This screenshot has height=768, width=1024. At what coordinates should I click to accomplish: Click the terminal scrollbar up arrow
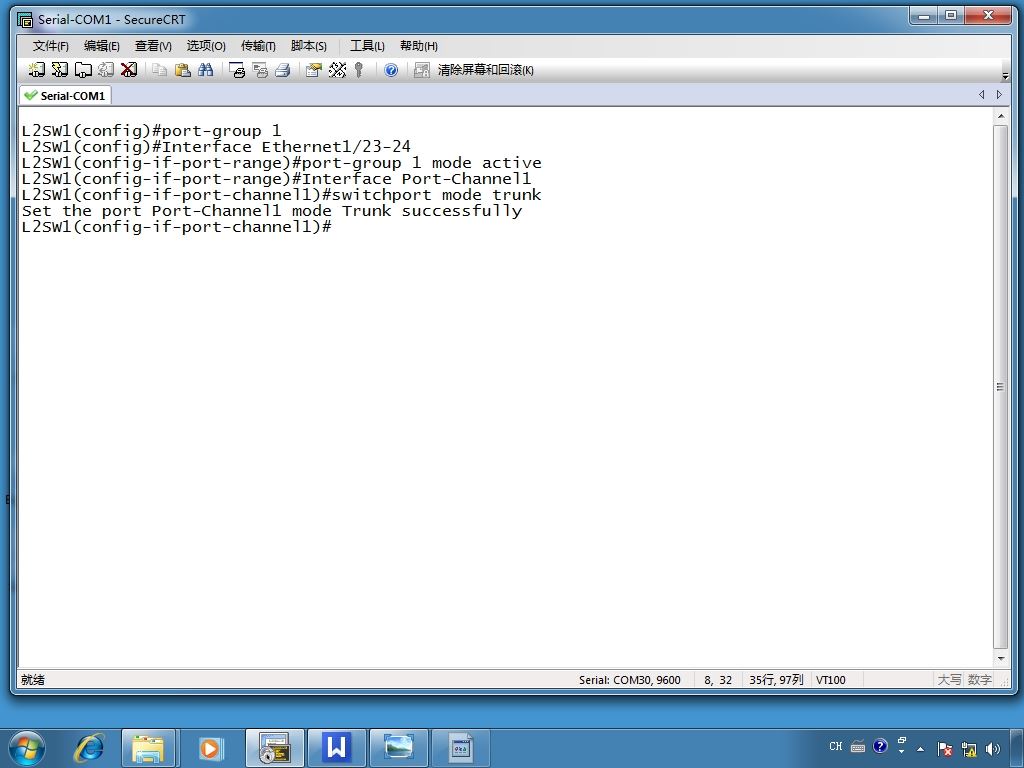click(1000, 116)
